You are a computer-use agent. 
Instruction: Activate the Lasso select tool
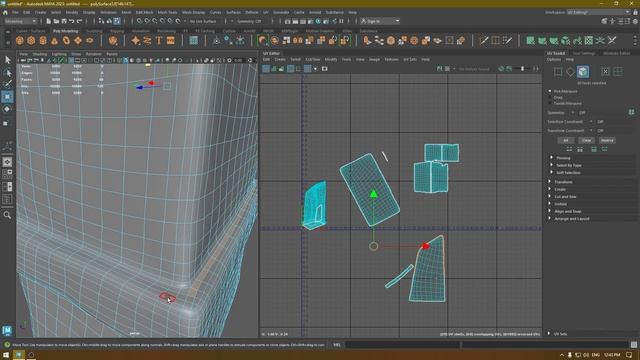click(x=7, y=73)
